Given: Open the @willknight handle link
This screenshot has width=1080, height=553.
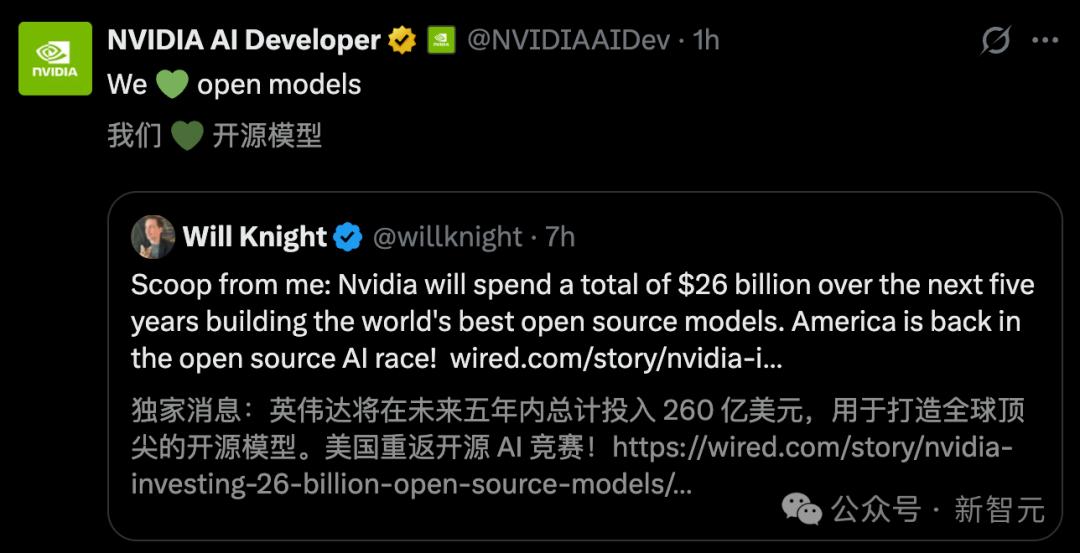Looking at the screenshot, I should coord(448,237).
